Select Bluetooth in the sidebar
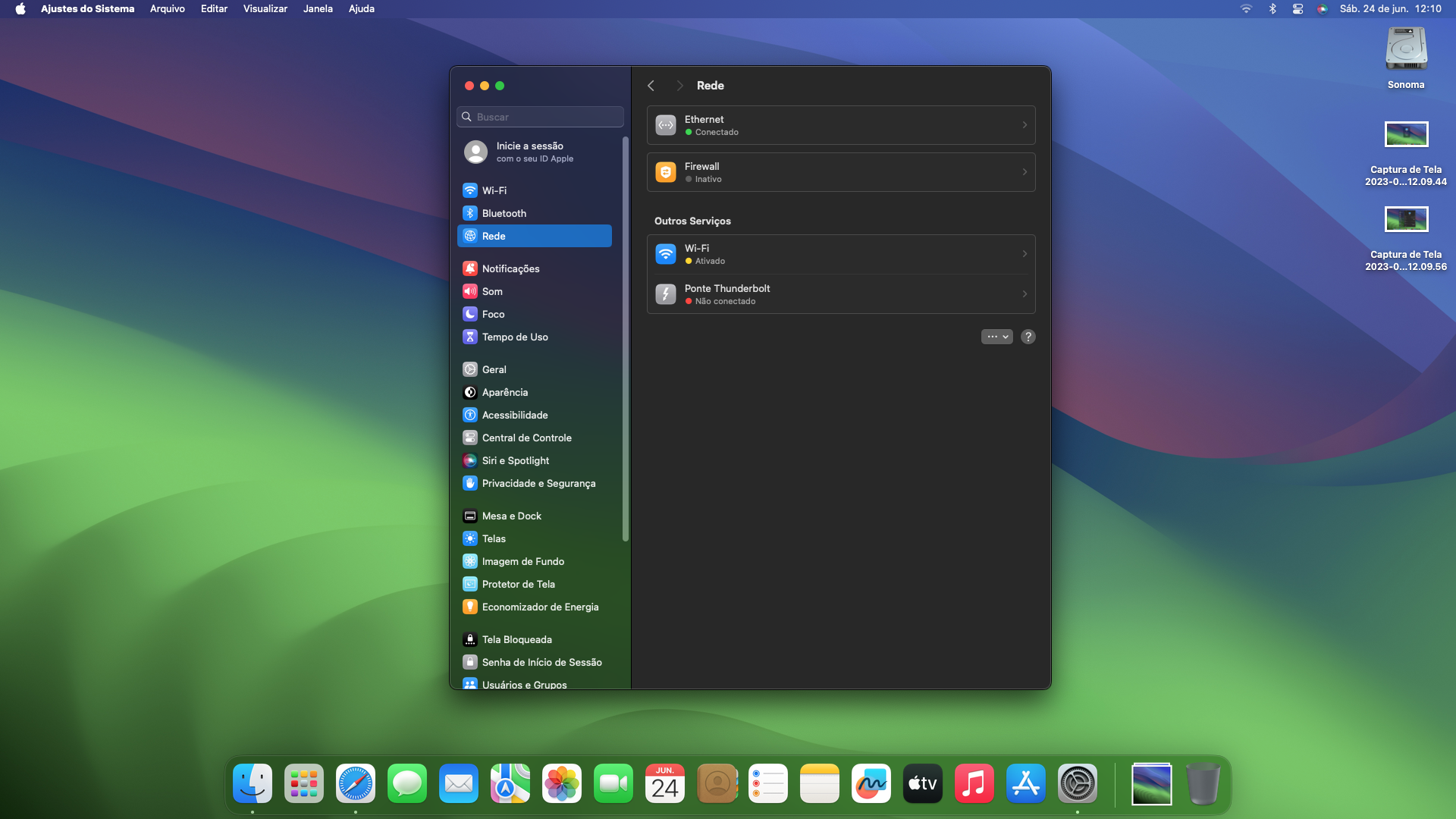Viewport: 1456px width, 819px height. click(x=504, y=213)
